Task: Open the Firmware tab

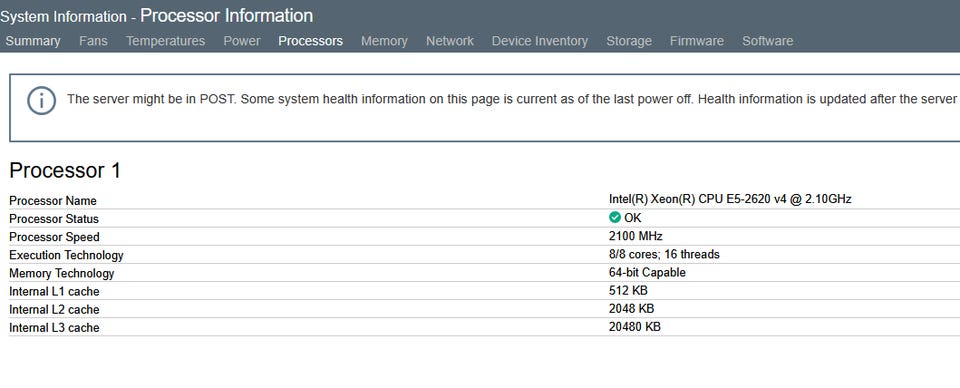Action: click(697, 41)
